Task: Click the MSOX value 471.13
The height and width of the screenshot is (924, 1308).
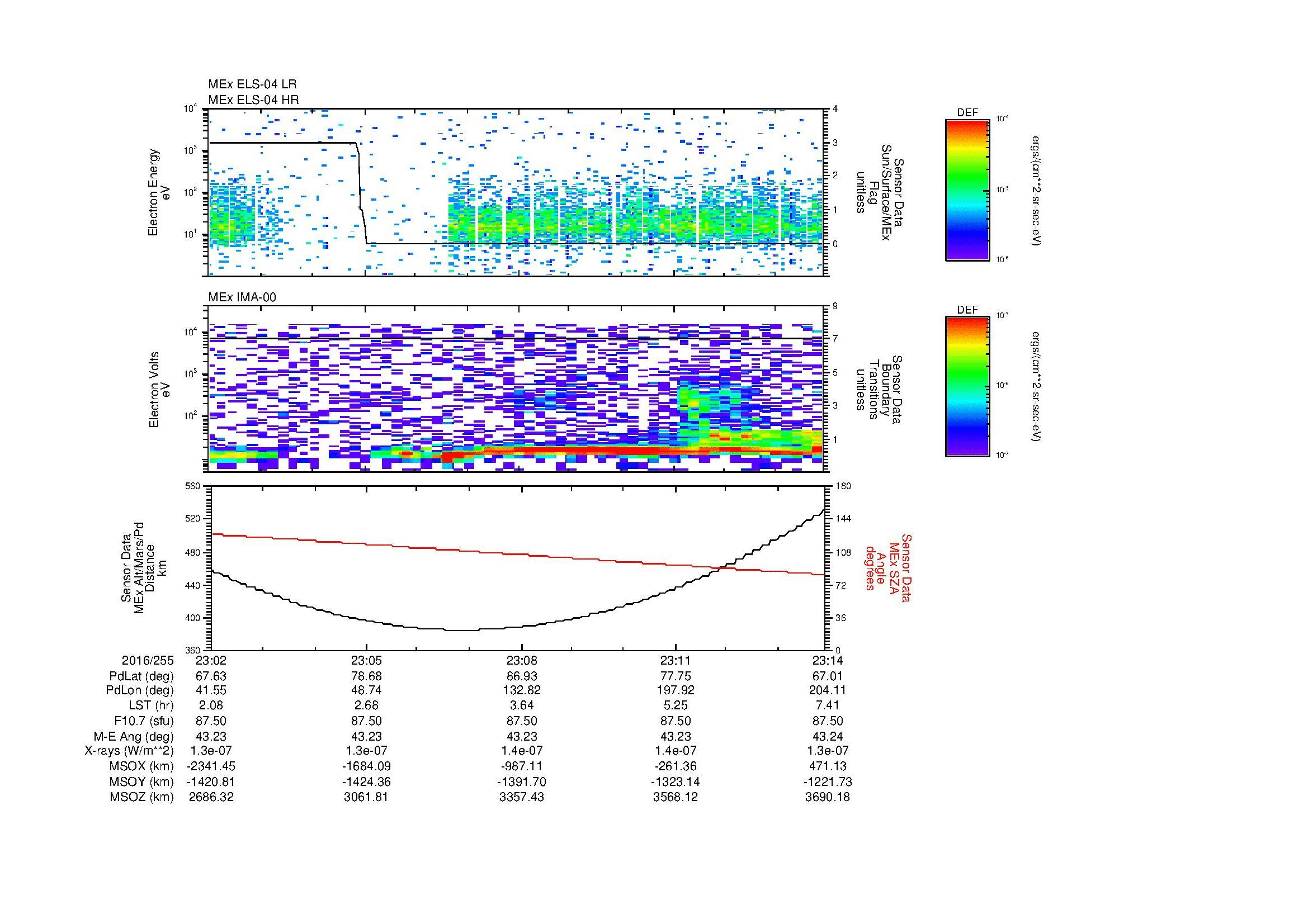Action: [x=827, y=767]
